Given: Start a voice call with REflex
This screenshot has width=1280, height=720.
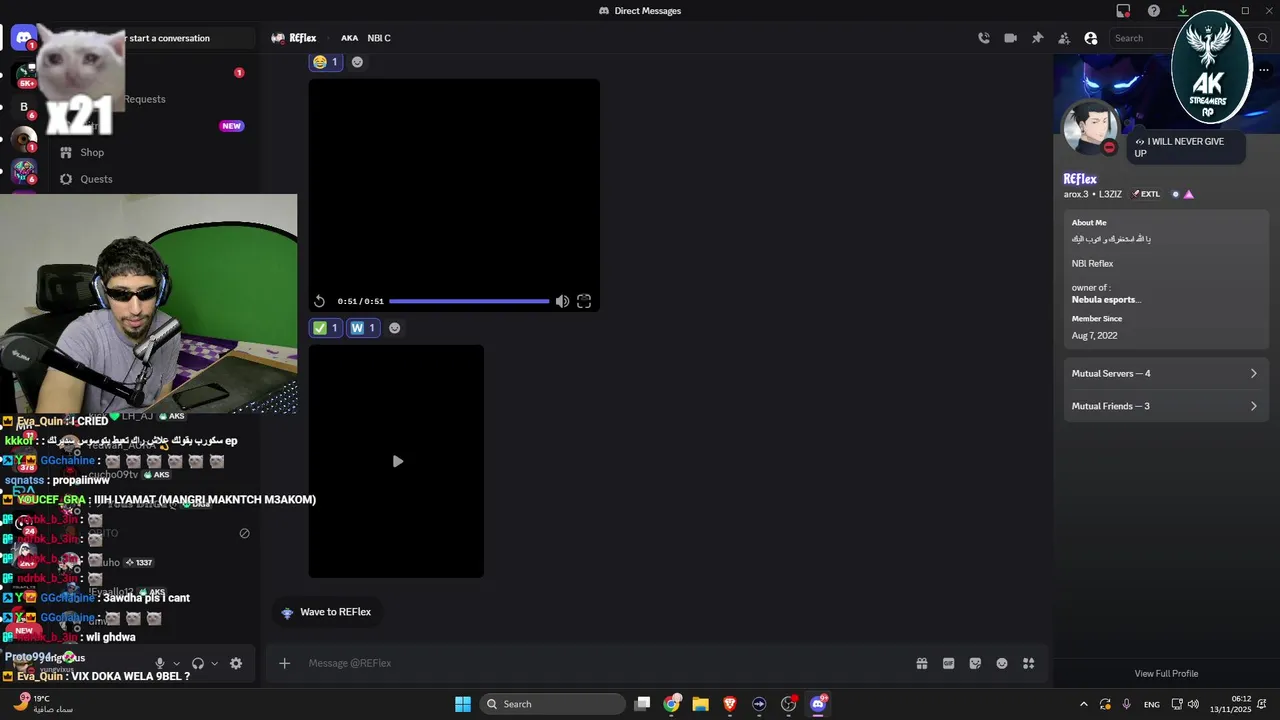Looking at the screenshot, I should point(984,38).
